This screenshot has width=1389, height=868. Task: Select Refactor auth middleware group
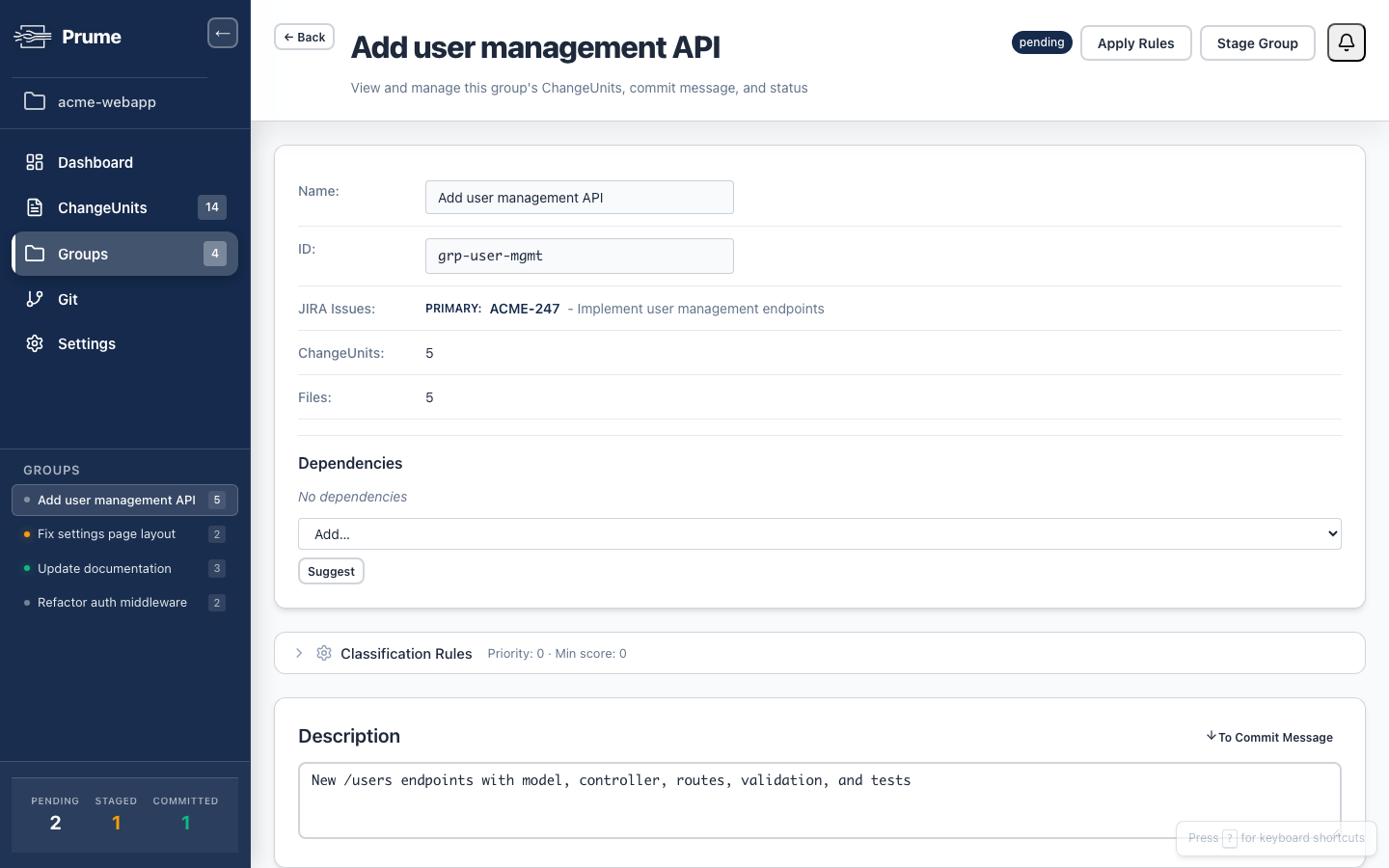[x=124, y=602]
